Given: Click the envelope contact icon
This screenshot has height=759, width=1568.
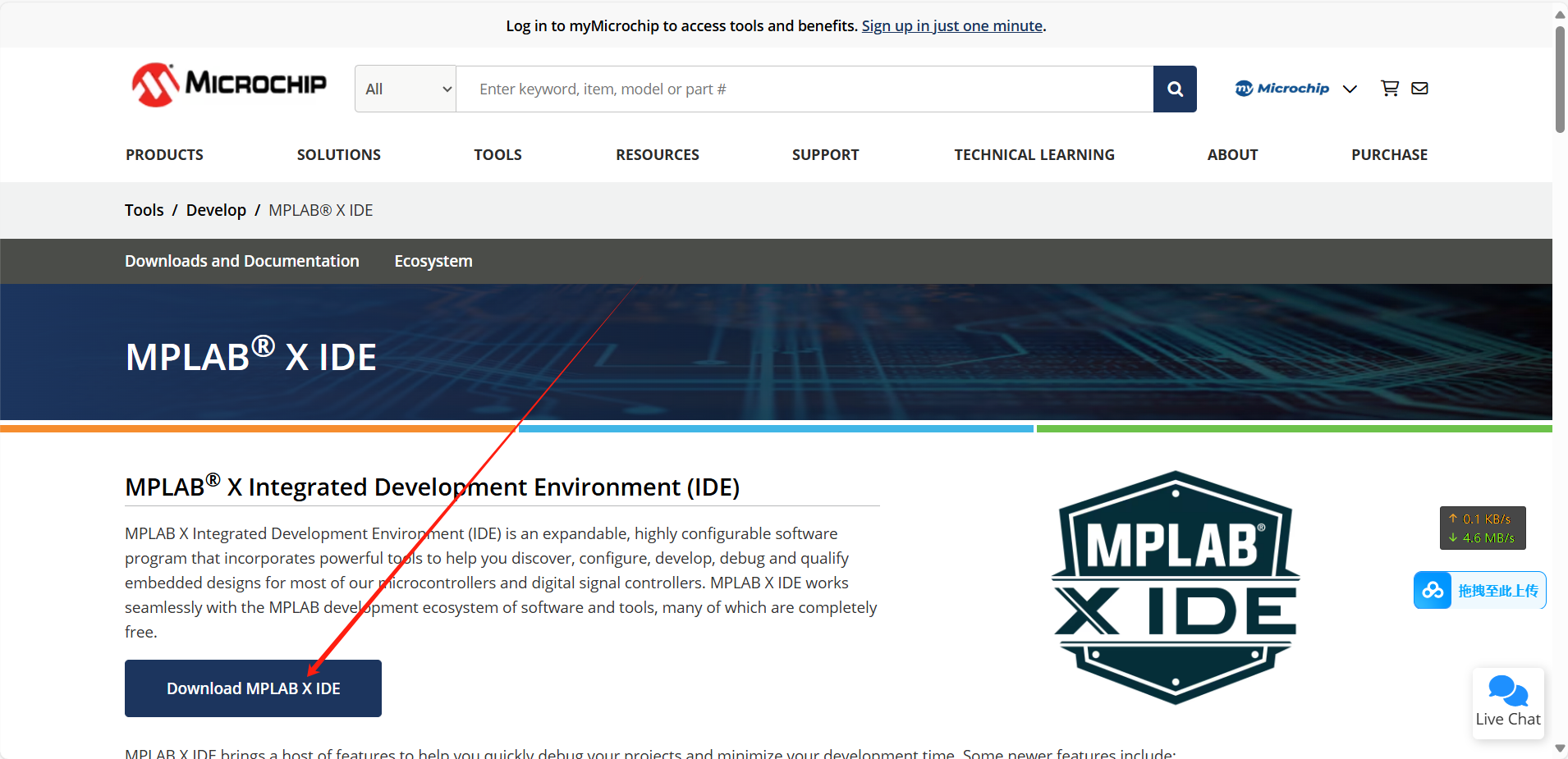Looking at the screenshot, I should click(x=1419, y=88).
